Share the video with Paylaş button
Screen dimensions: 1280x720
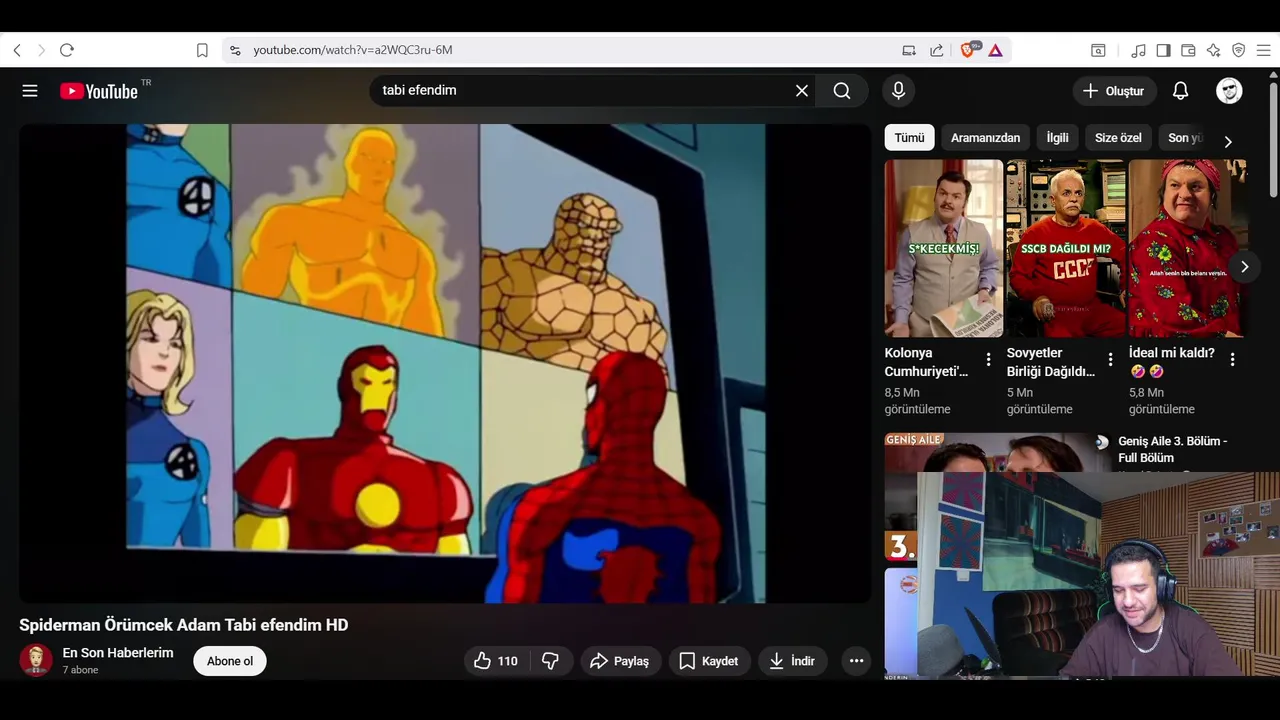620,661
